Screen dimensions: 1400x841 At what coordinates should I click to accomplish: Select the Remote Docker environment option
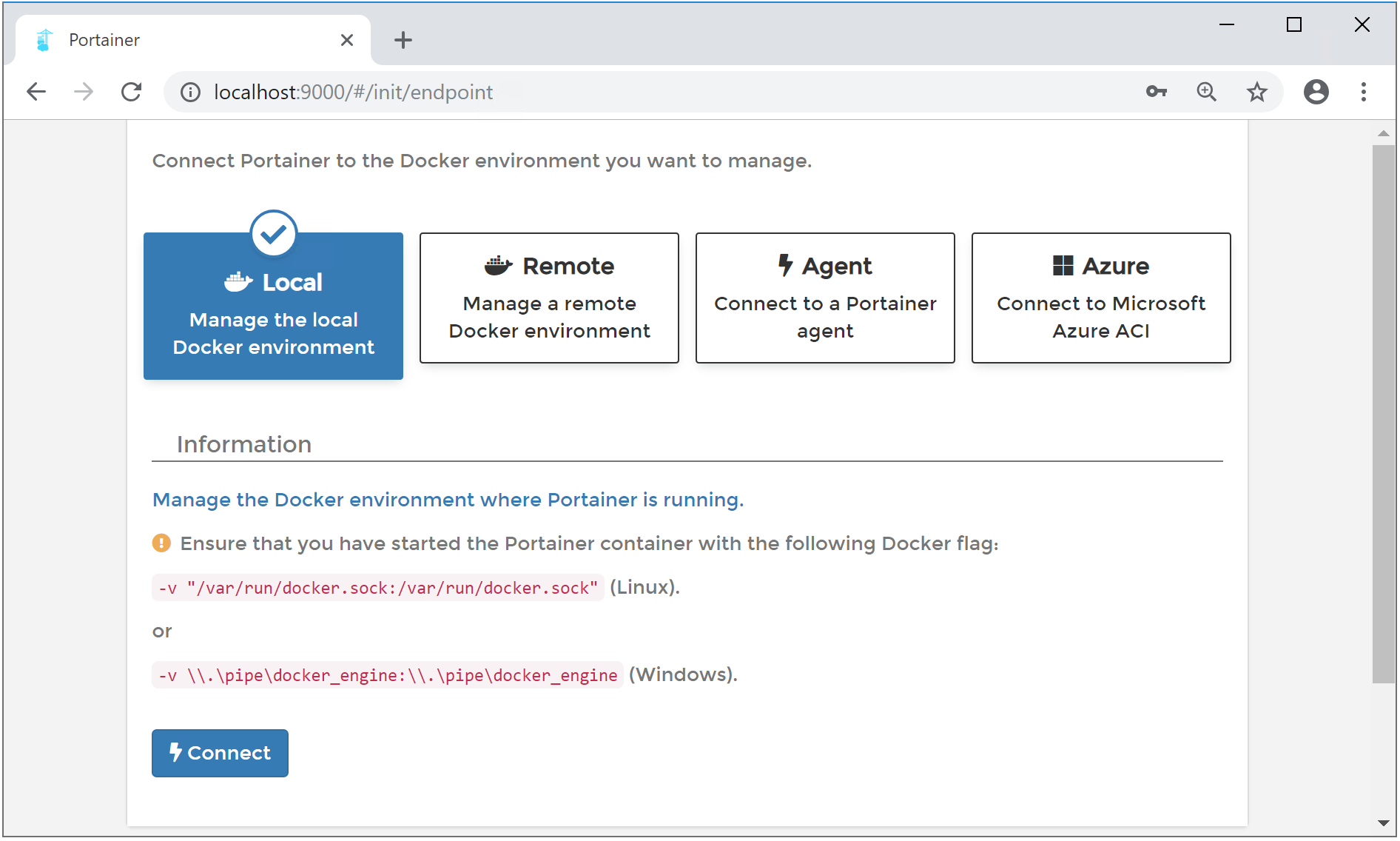[548, 298]
